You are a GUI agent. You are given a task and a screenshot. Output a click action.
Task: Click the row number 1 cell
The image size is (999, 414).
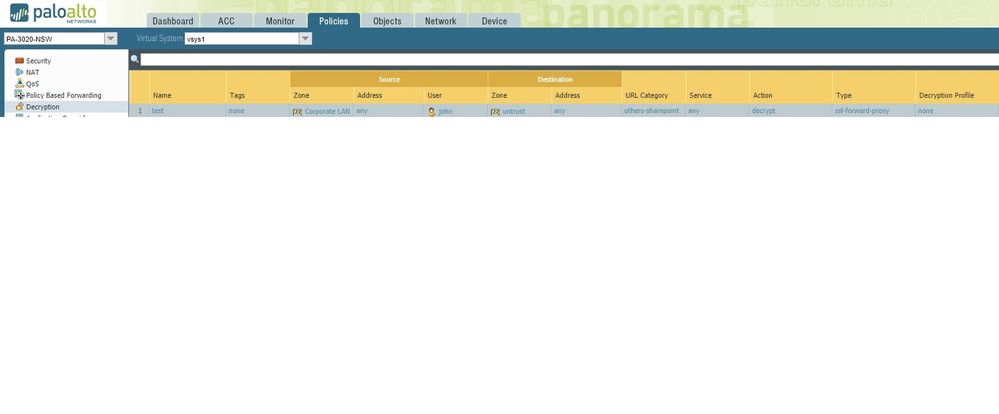click(140, 111)
